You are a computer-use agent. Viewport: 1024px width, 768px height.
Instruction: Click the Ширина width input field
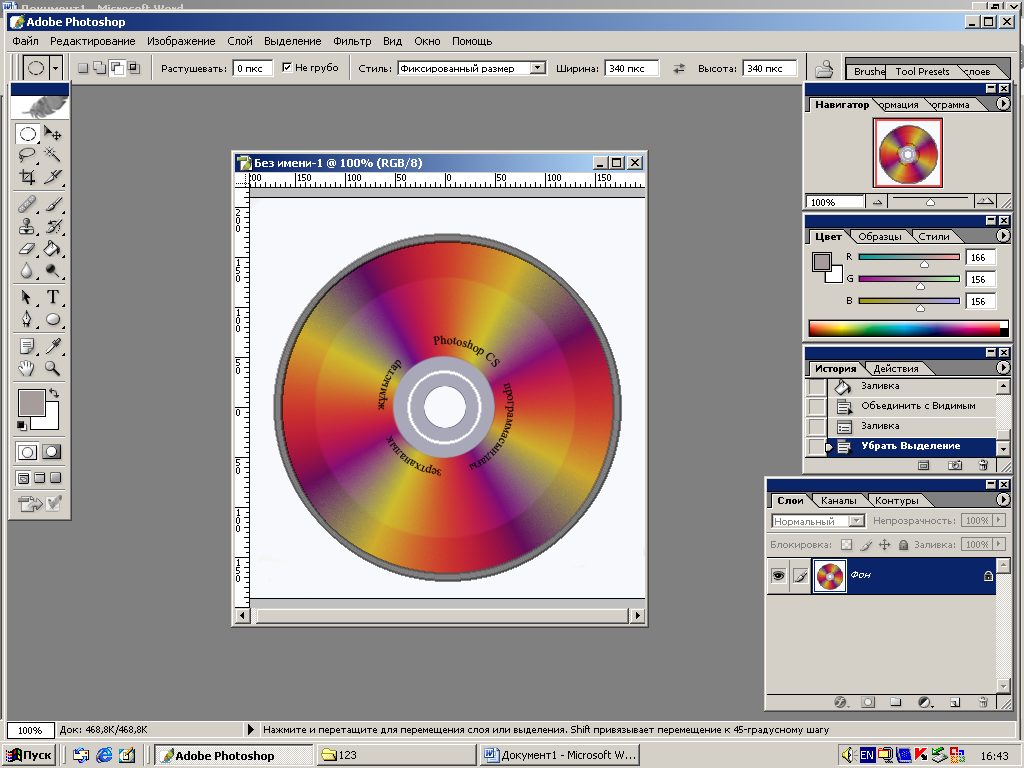[632, 68]
